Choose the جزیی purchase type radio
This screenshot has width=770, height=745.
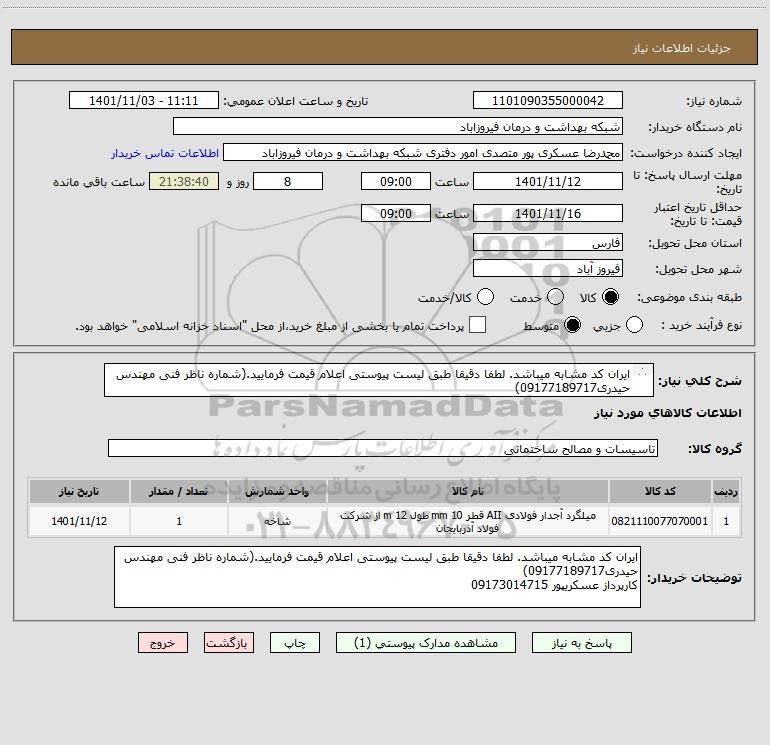click(x=634, y=325)
